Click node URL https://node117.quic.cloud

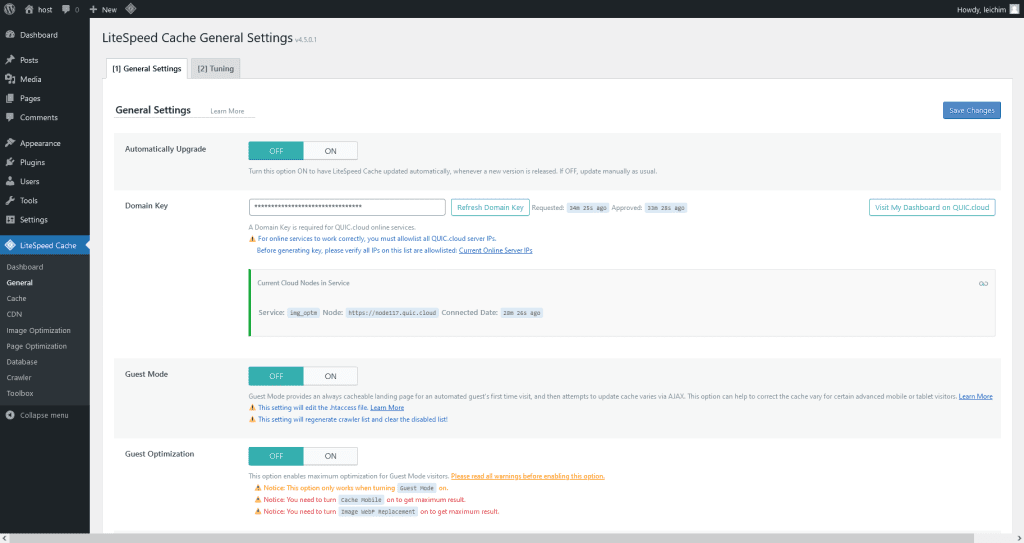click(x=392, y=313)
